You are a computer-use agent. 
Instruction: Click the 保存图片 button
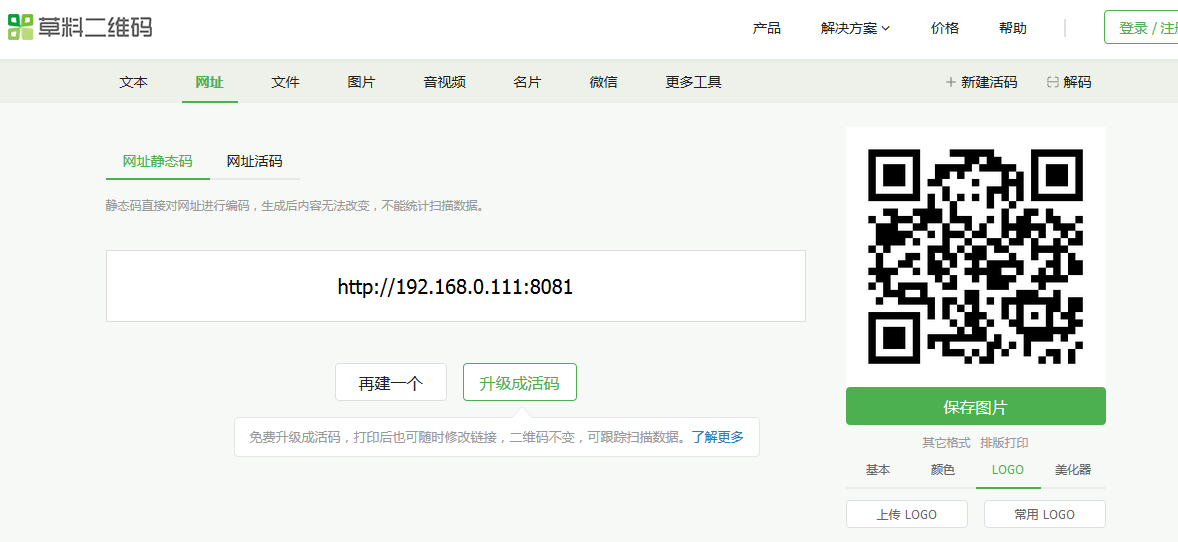[975, 407]
